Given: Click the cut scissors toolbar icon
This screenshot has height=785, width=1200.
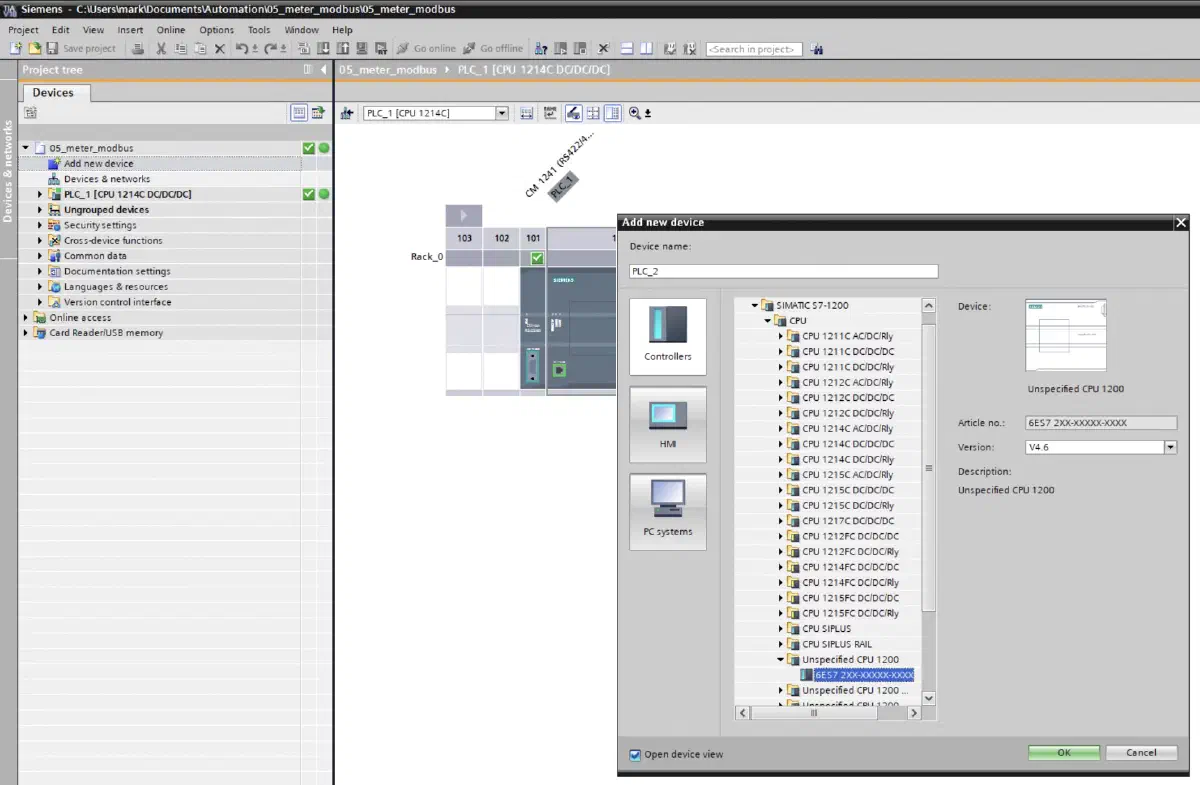Looking at the screenshot, I should [161, 48].
